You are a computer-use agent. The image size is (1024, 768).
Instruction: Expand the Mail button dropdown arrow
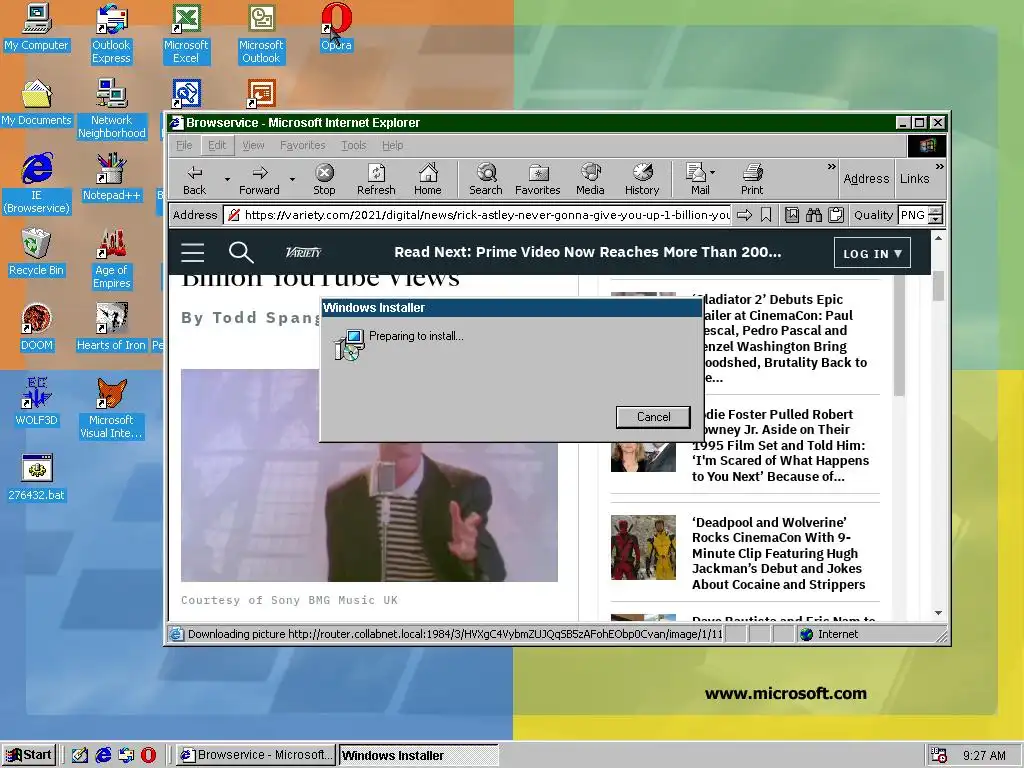point(712,172)
